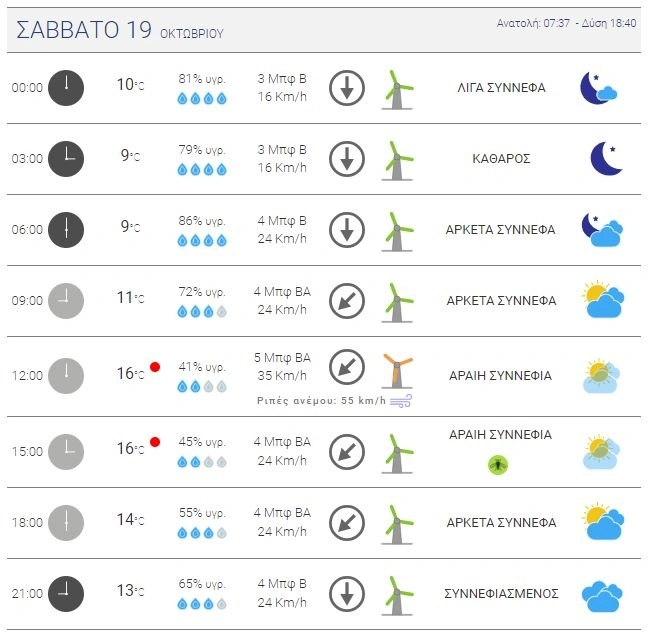This screenshot has width=649, height=633.
Task: Click the ΣΥΝΝΕΦΙΑΣΜΕΝΟΣ description at 21:00
Action: (x=501, y=594)
